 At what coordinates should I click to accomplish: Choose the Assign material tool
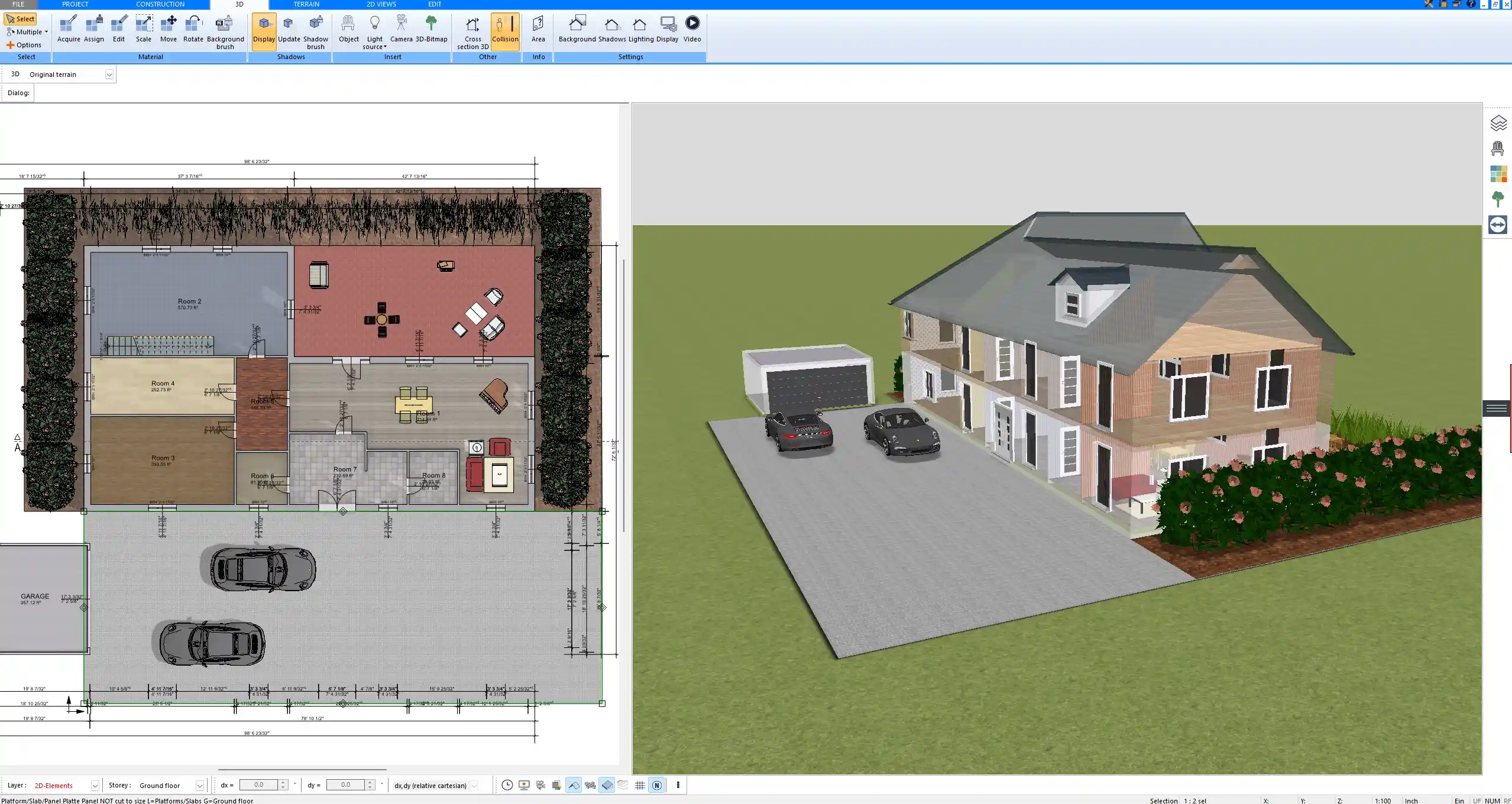point(93,29)
